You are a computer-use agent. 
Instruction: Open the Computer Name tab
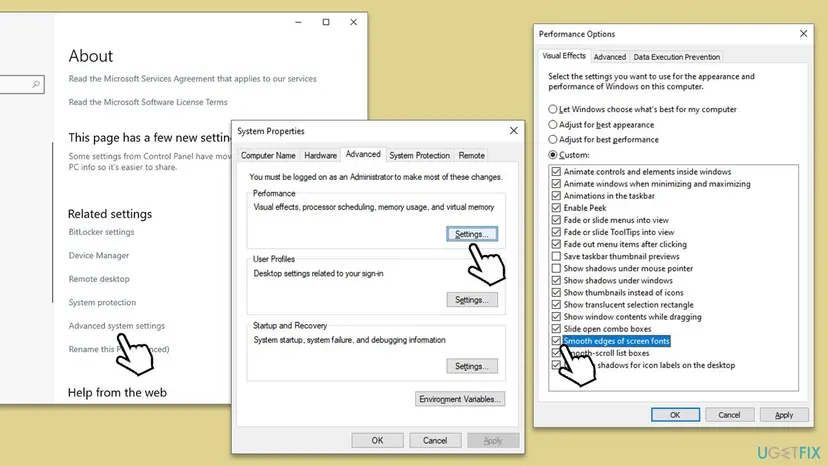268,155
